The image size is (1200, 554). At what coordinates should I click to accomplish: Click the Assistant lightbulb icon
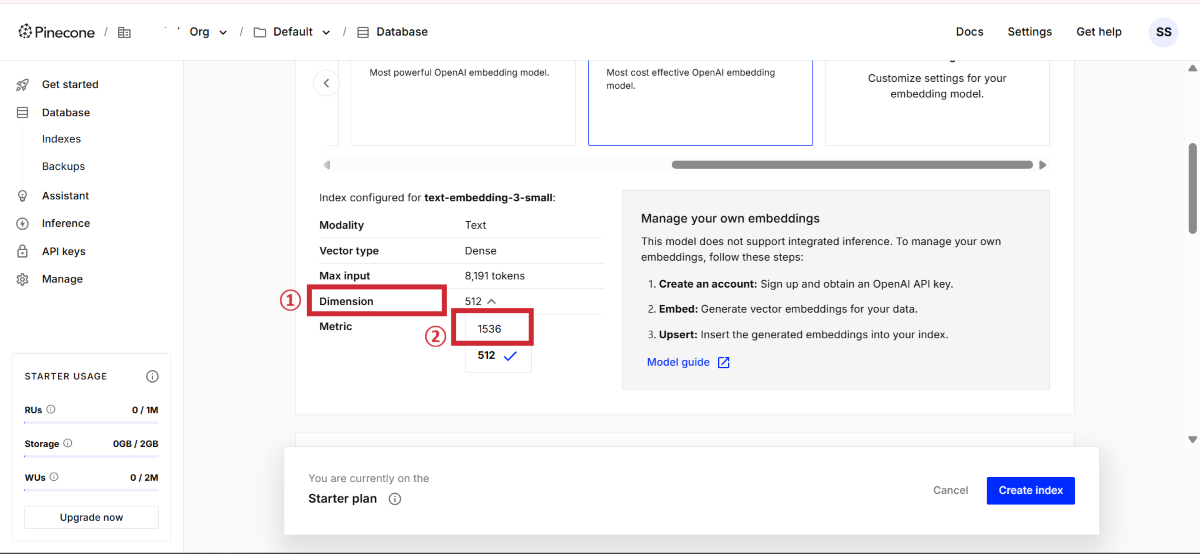coord(23,196)
